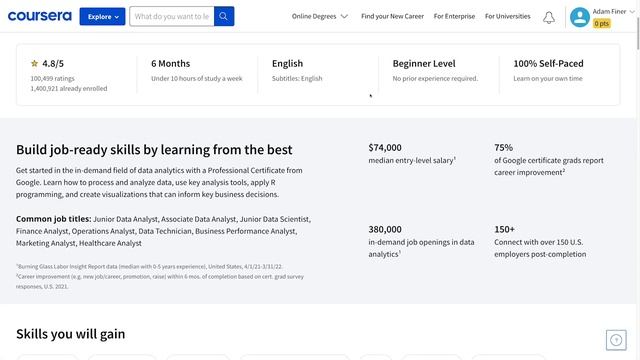Open notifications bell icon

pos(549,18)
